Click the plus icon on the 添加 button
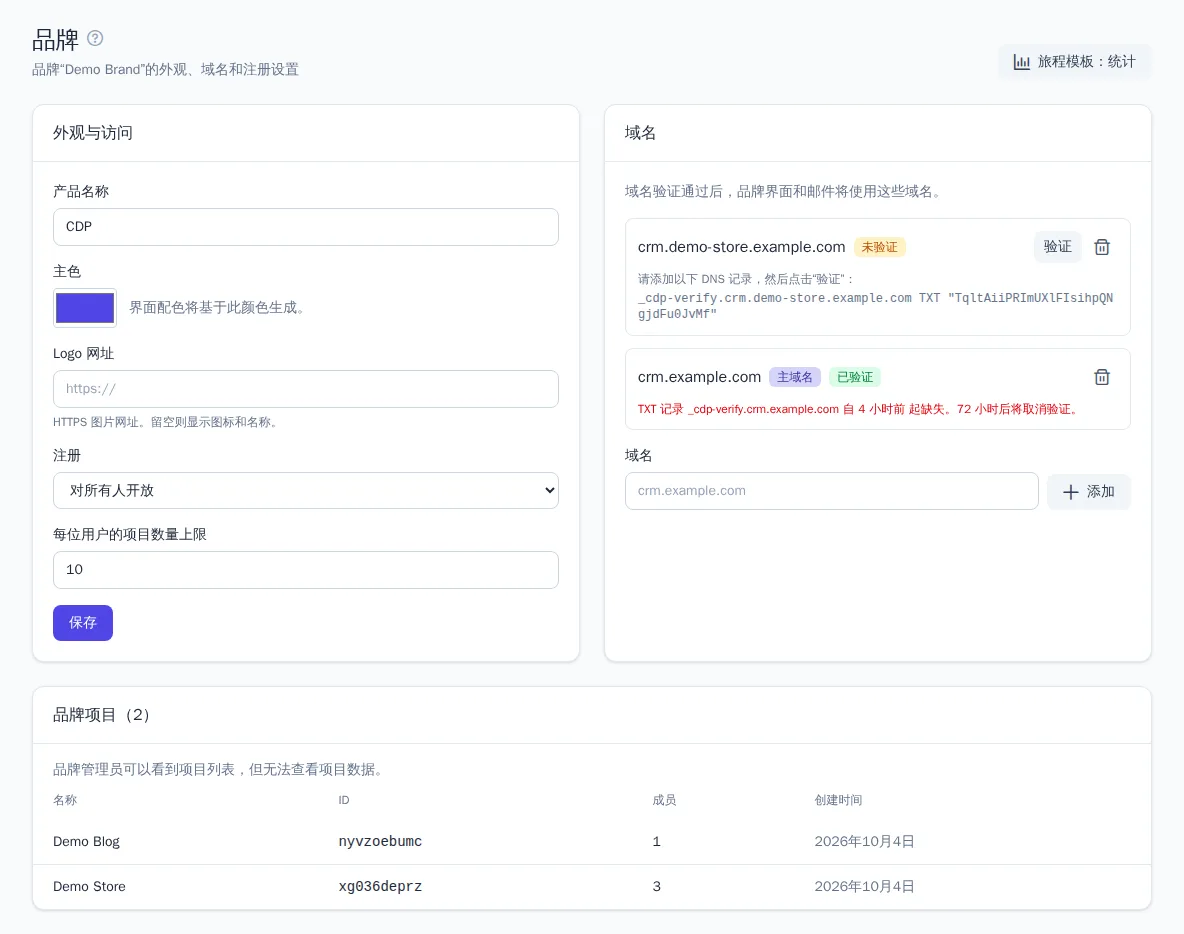This screenshot has height=934, width=1184. [x=1071, y=492]
